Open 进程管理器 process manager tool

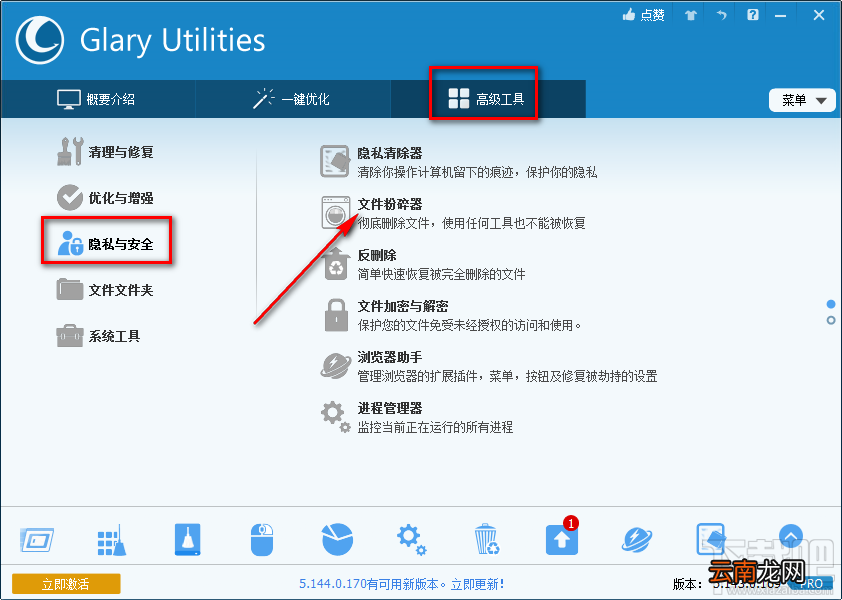[390, 408]
